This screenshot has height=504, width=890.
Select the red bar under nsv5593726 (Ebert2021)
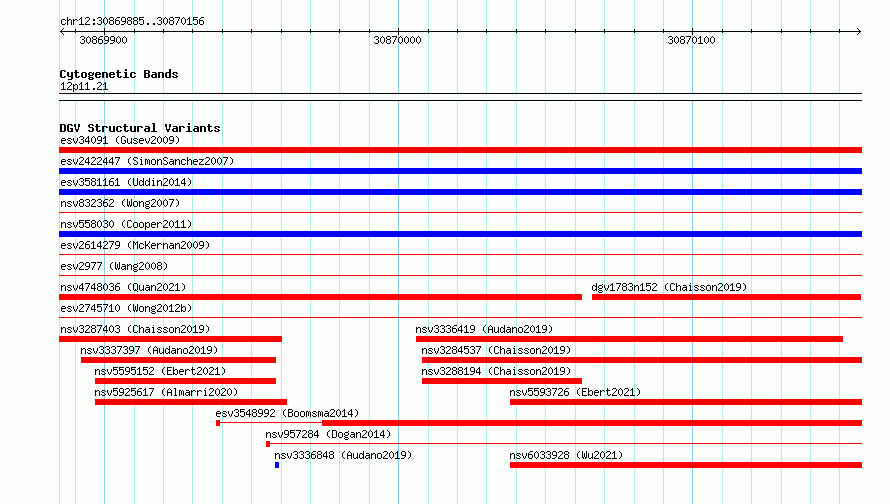(686, 402)
